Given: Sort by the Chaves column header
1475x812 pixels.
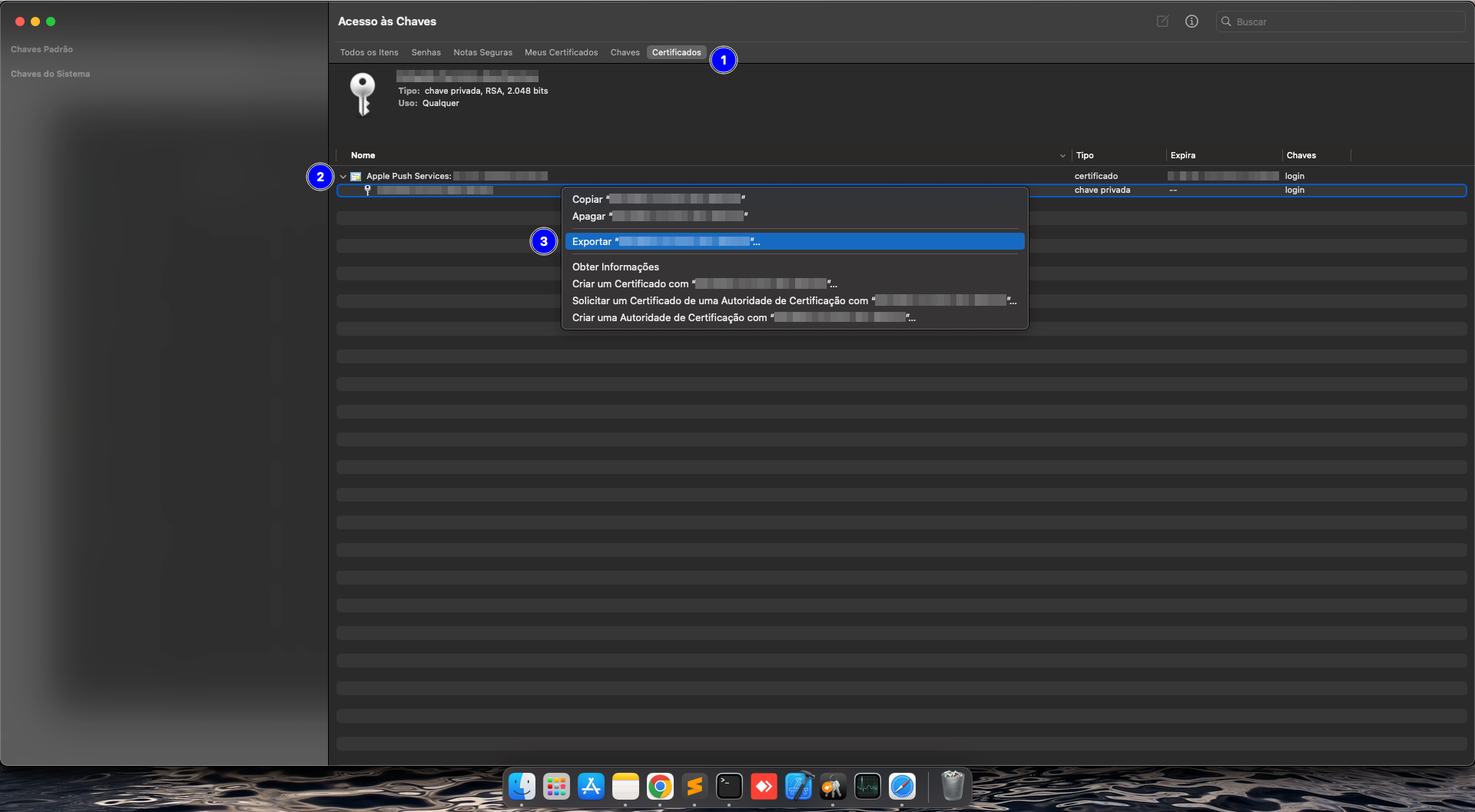Looking at the screenshot, I should (1301, 155).
